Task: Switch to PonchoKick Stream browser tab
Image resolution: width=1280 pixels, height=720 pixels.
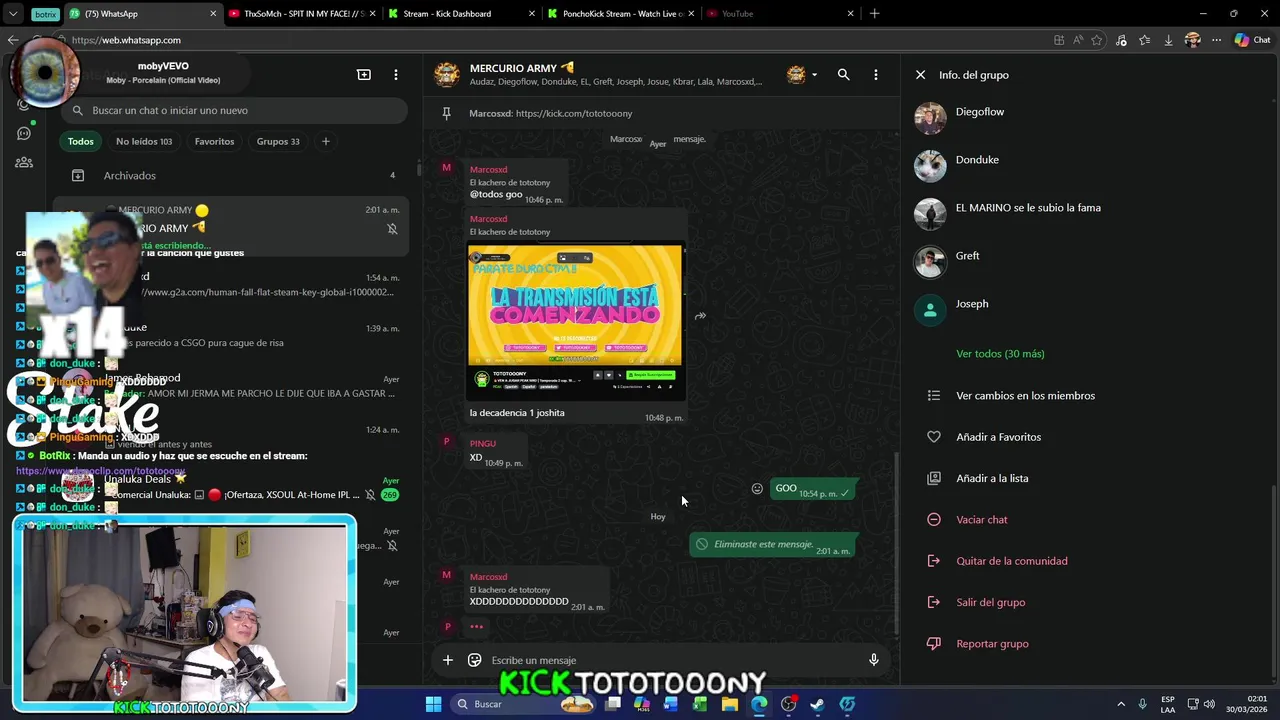Action: point(620,14)
